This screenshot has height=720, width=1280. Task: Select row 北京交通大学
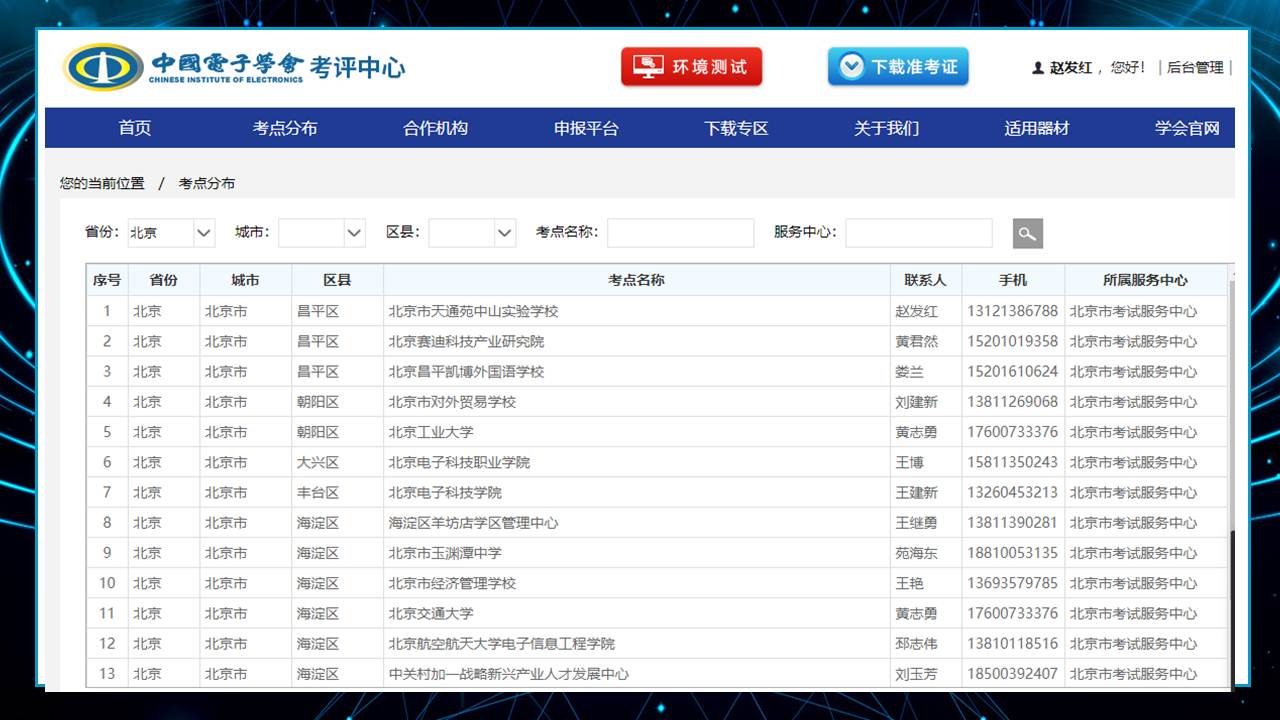[657, 613]
